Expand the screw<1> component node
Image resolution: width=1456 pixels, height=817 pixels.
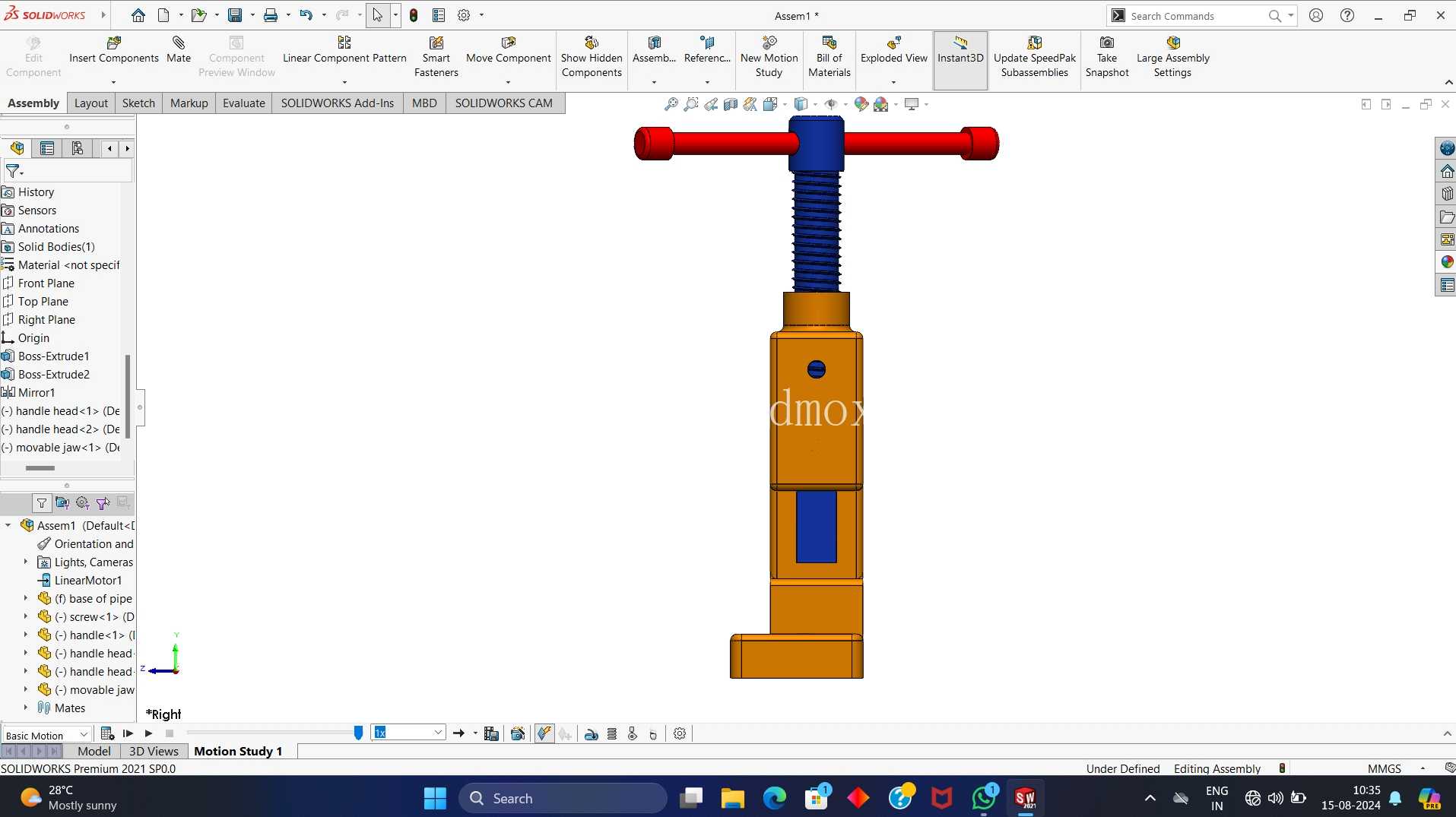point(26,616)
